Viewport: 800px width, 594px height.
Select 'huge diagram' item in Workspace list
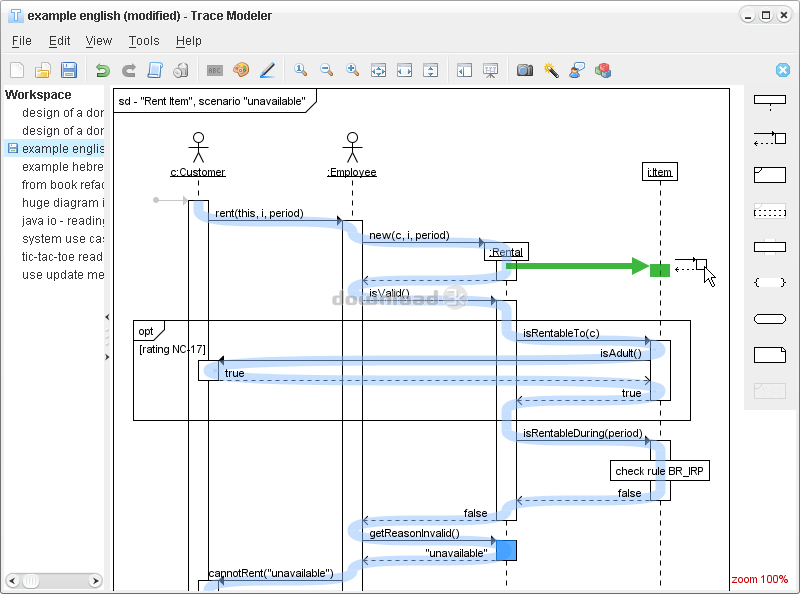point(62,203)
